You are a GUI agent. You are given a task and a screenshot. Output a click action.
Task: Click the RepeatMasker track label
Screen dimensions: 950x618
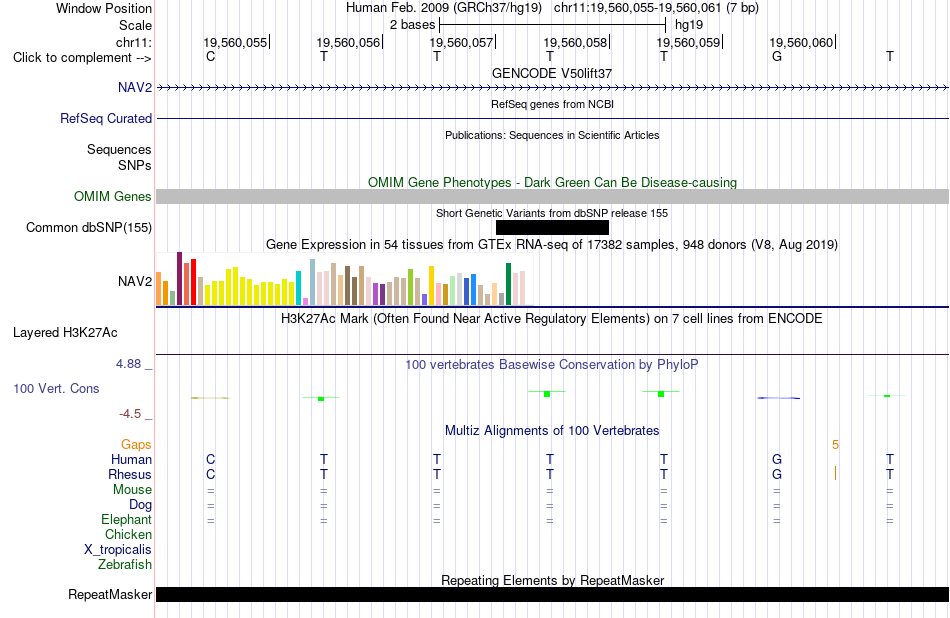[110, 594]
